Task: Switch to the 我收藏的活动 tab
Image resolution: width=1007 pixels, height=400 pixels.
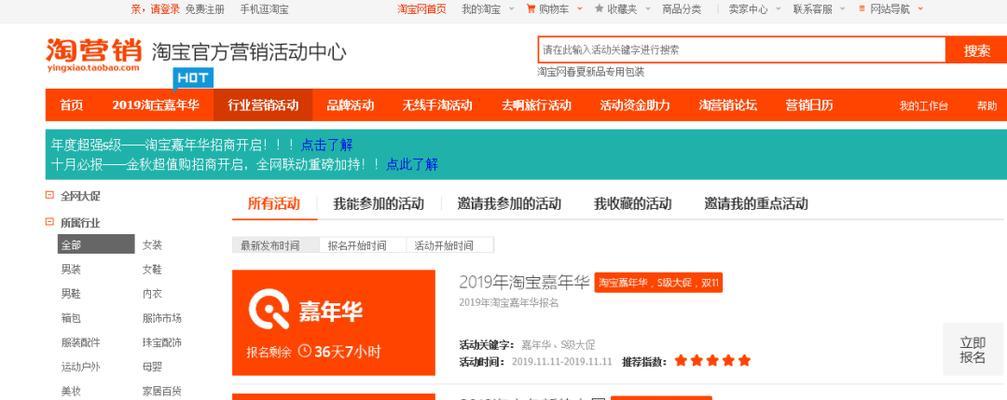Action: (633, 204)
